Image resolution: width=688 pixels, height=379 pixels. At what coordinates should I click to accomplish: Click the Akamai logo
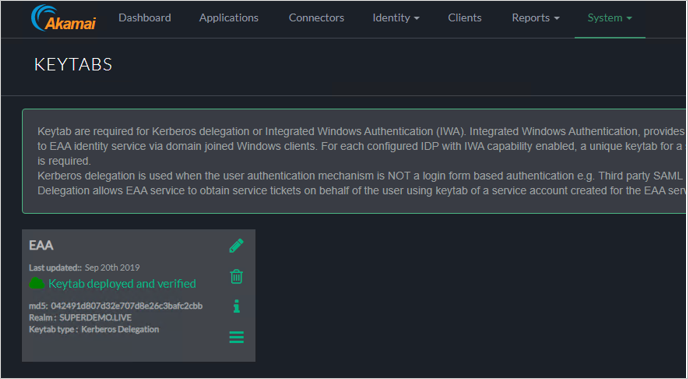point(64,18)
